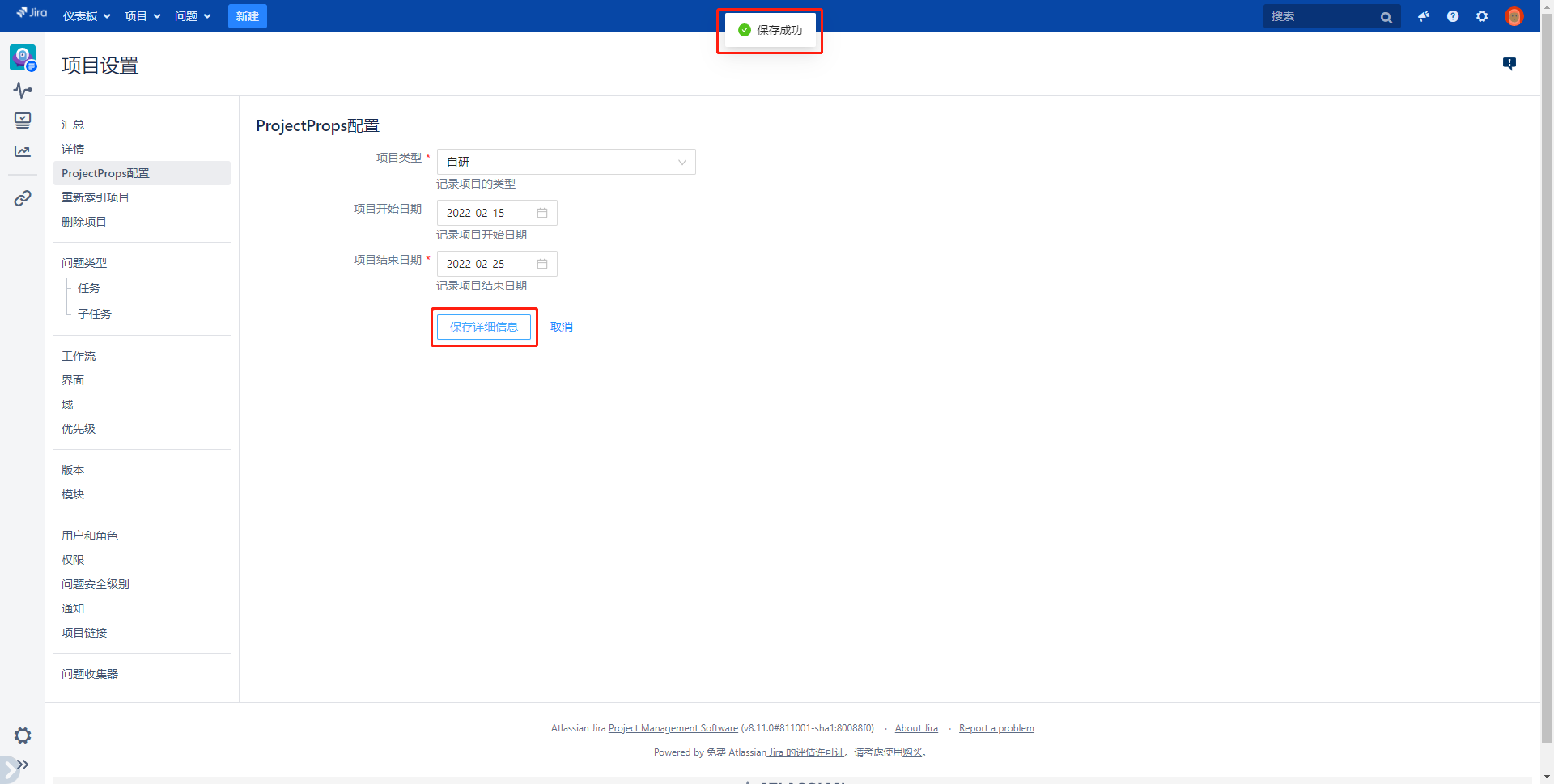Open the administration gear in top bar
The height and width of the screenshot is (784, 1554).
(x=1482, y=16)
